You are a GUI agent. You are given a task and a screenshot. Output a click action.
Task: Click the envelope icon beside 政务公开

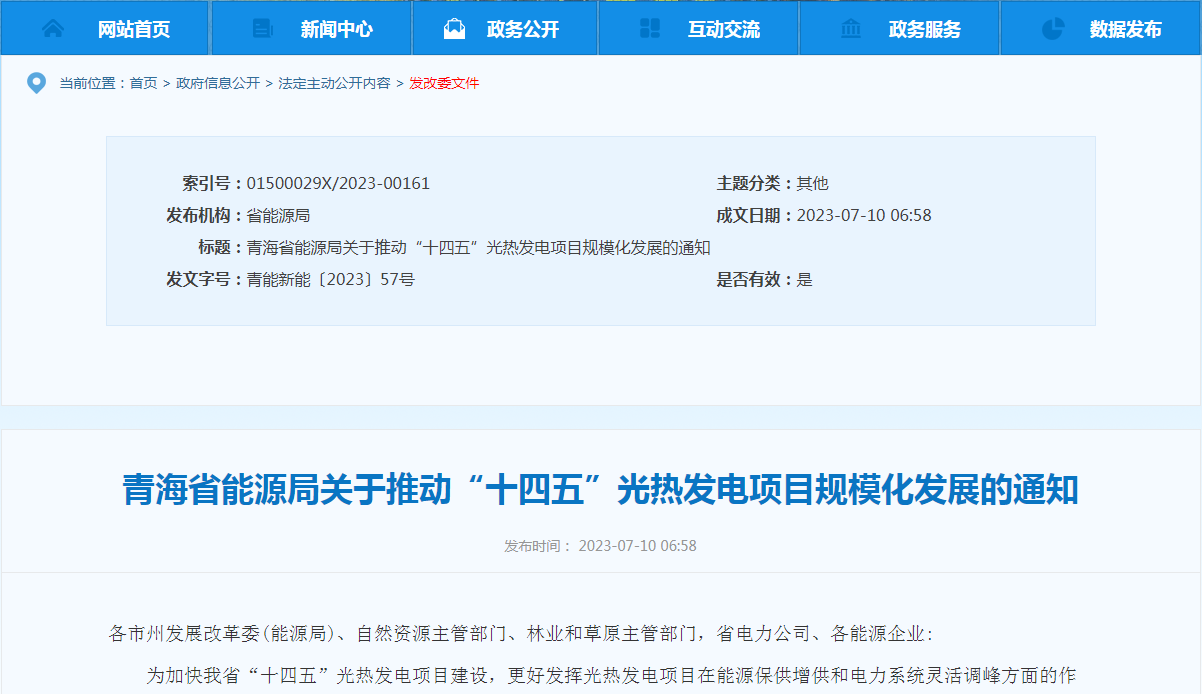455,29
